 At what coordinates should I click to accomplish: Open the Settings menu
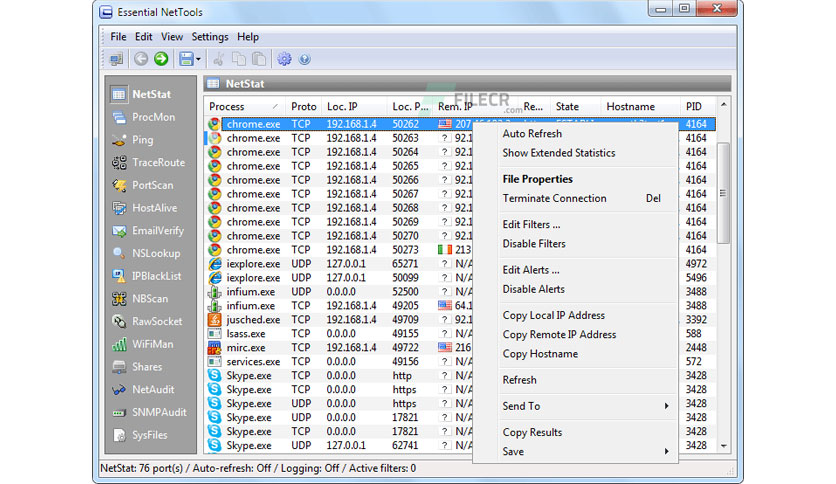tap(210, 37)
